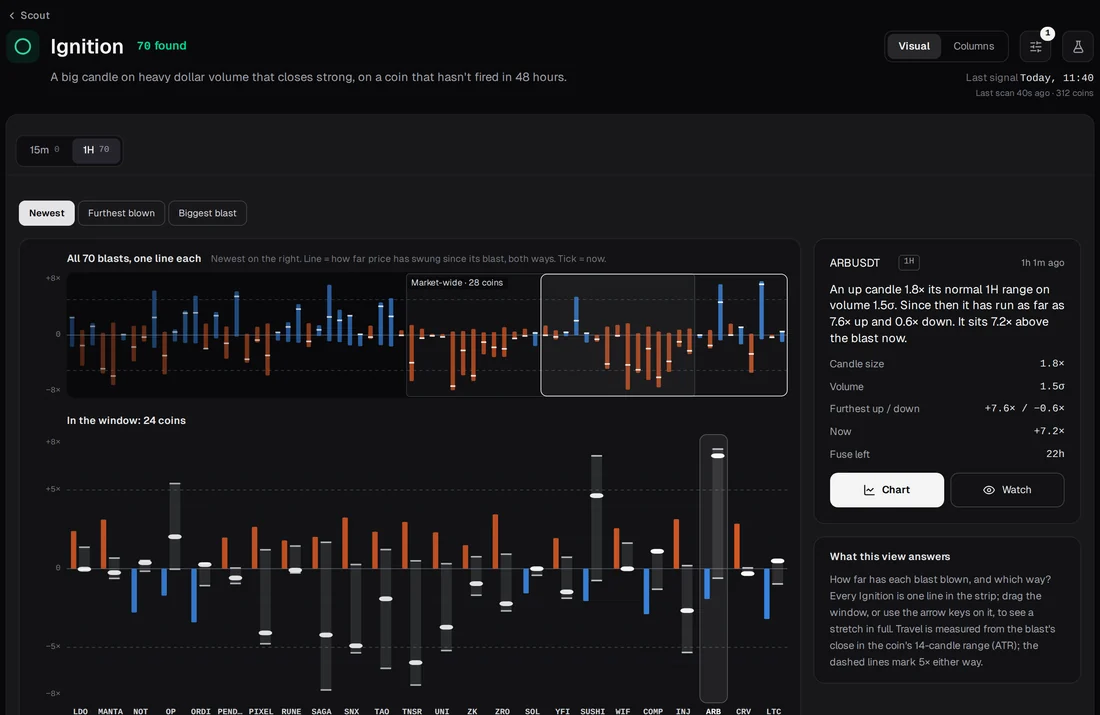Click the ARBUSDT symbol title
The width and height of the screenshot is (1100, 715).
tap(854, 263)
